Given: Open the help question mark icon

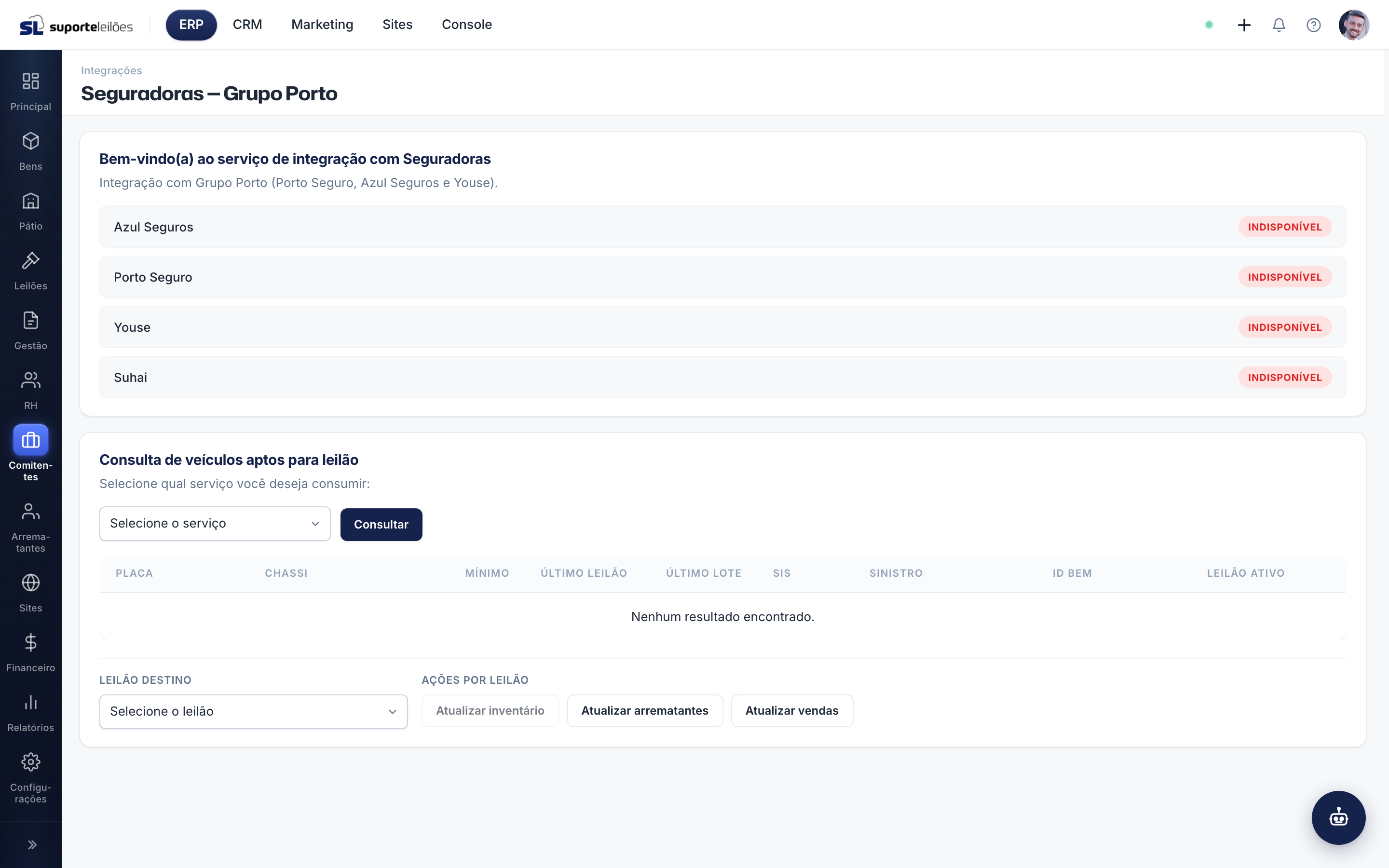Looking at the screenshot, I should (x=1313, y=25).
